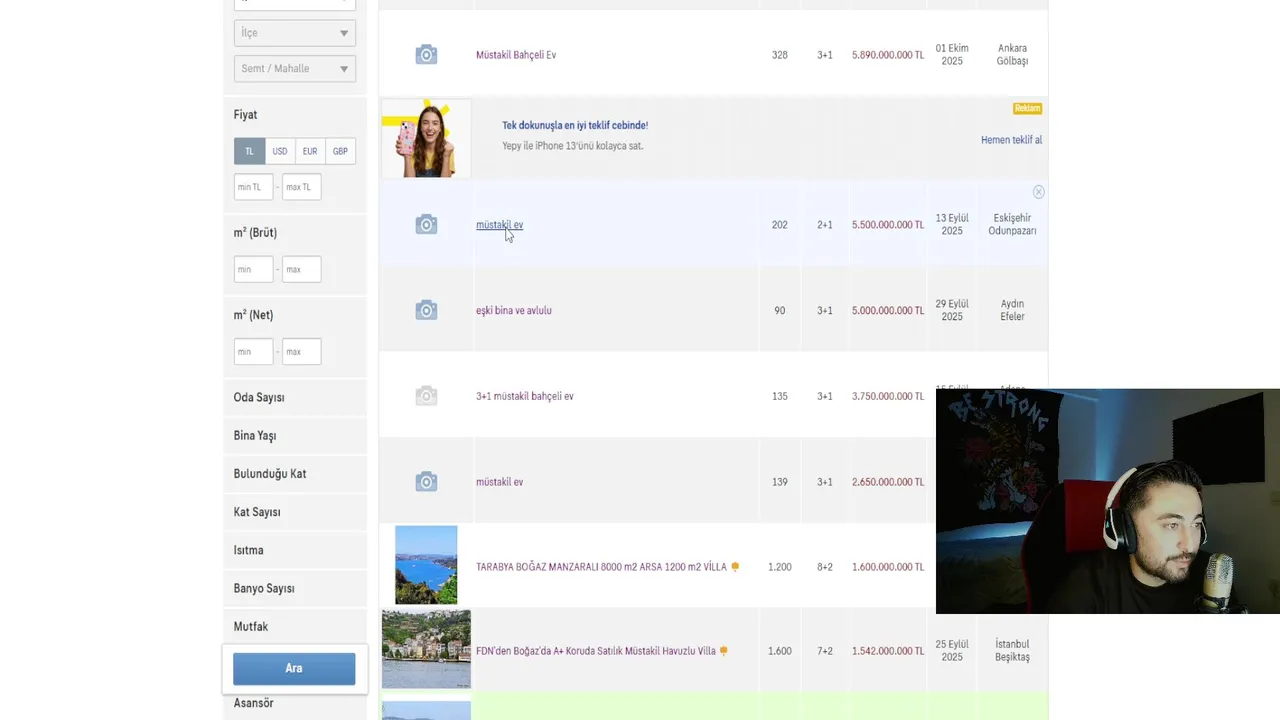This screenshot has width=1280, height=720.
Task: Select EUR currency
Action: coord(310,151)
